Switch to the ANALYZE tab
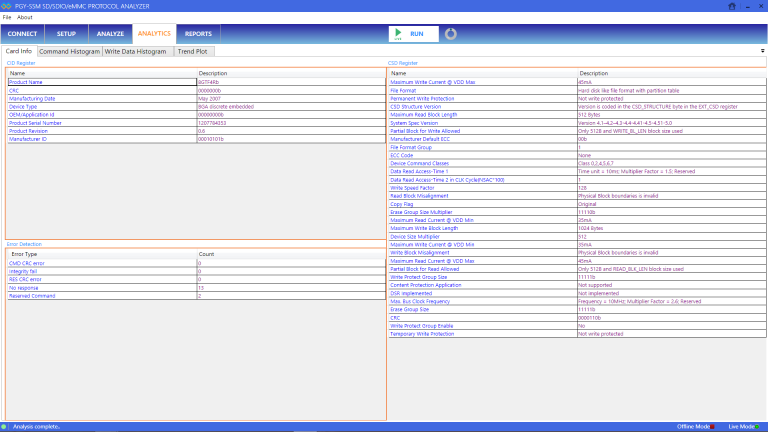The height and width of the screenshot is (432, 768). pos(110,34)
